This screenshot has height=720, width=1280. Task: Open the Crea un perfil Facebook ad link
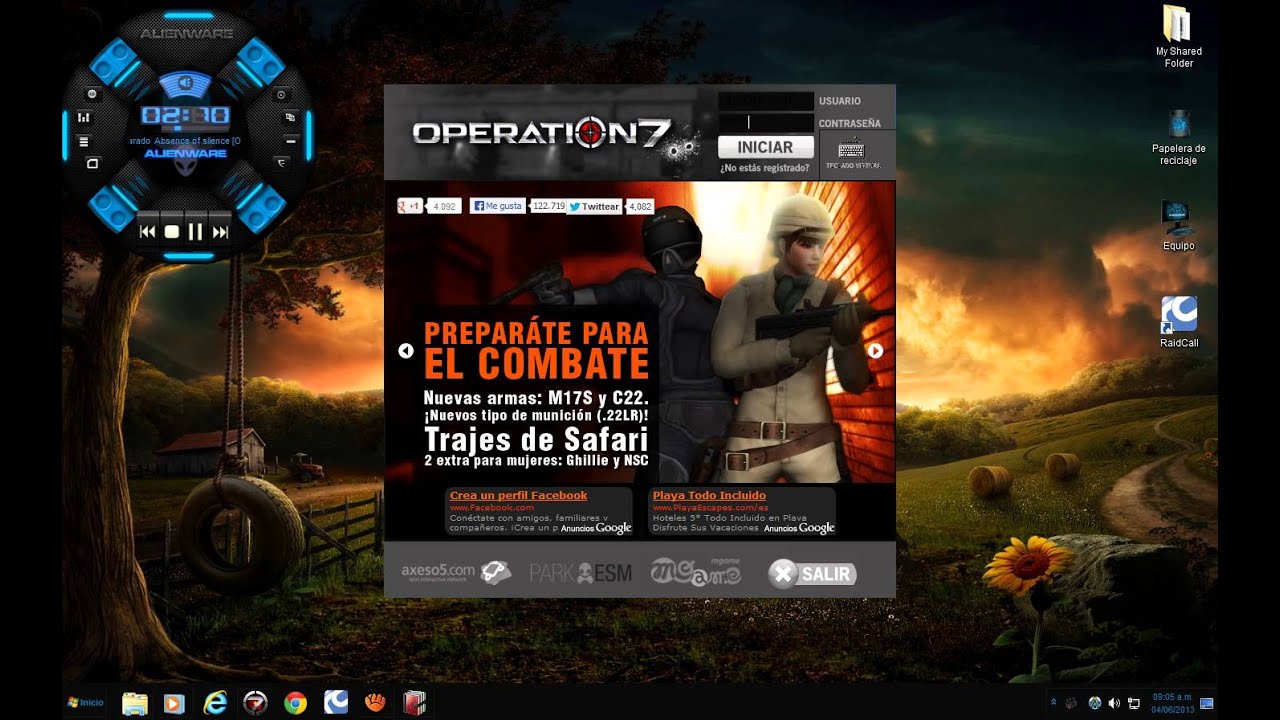point(518,495)
